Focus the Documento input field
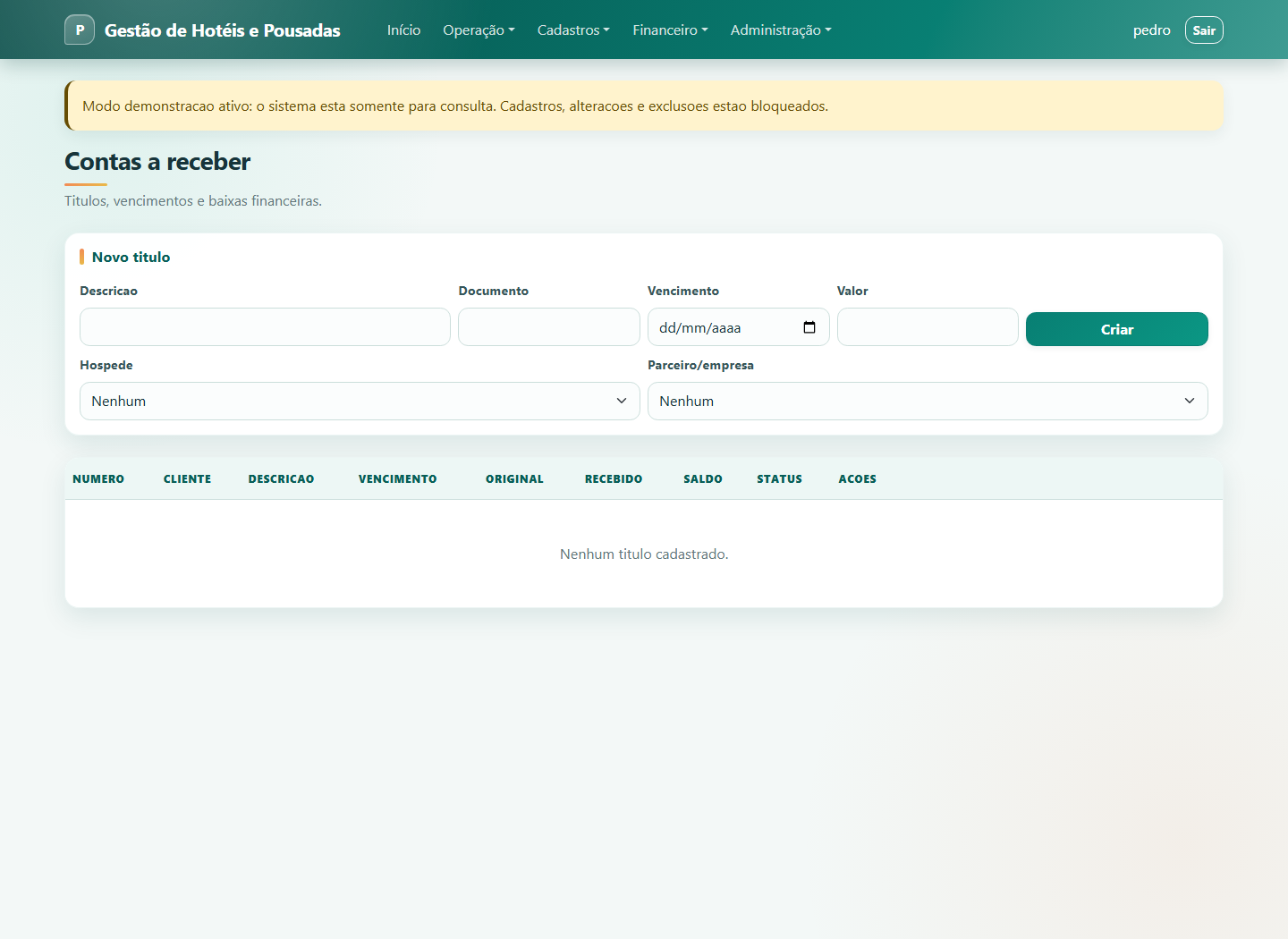The image size is (1288, 939). (x=549, y=327)
